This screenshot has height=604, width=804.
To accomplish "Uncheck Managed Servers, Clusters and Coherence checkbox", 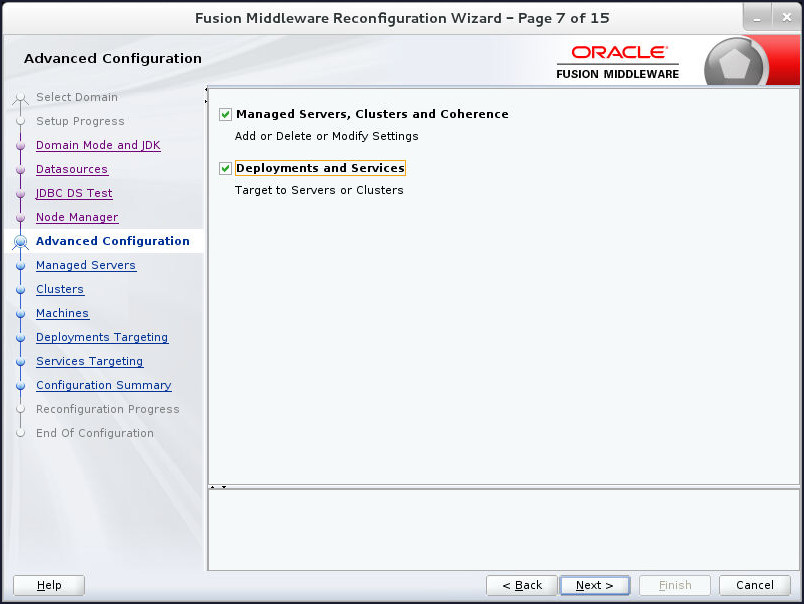I will click(x=225, y=114).
